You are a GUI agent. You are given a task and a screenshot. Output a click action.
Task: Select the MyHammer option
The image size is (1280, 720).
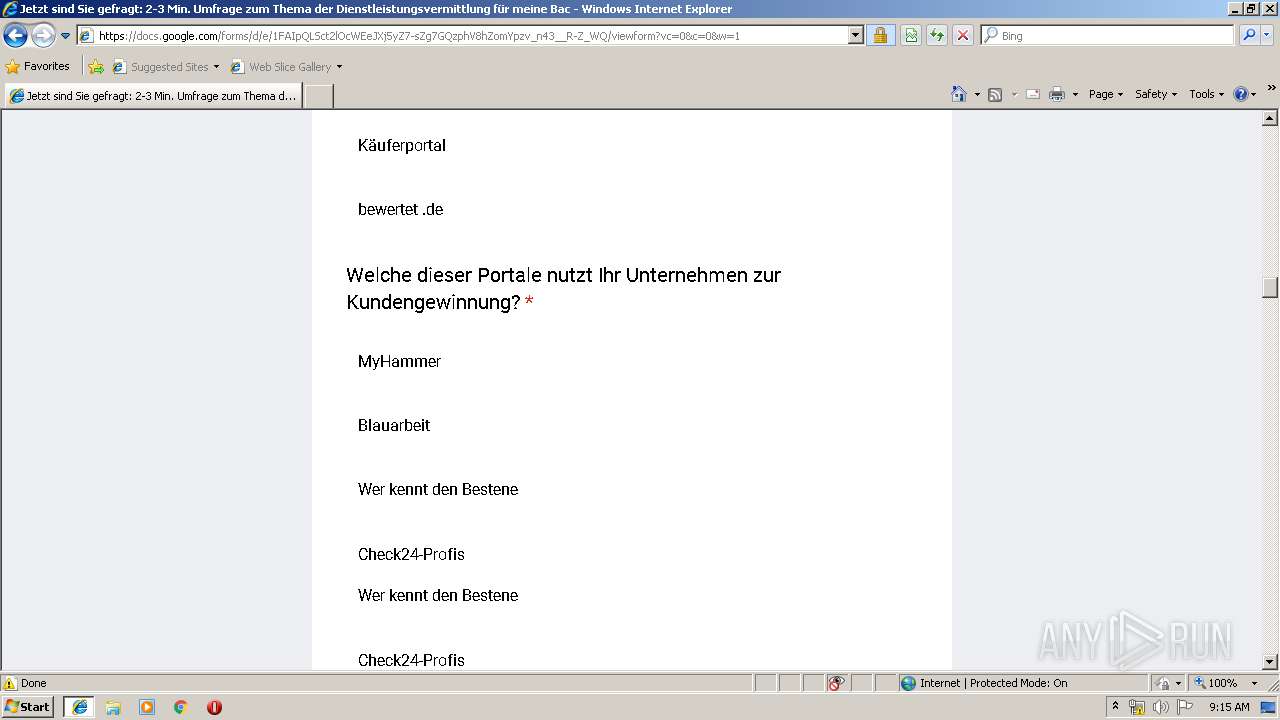pyautogui.click(x=399, y=361)
